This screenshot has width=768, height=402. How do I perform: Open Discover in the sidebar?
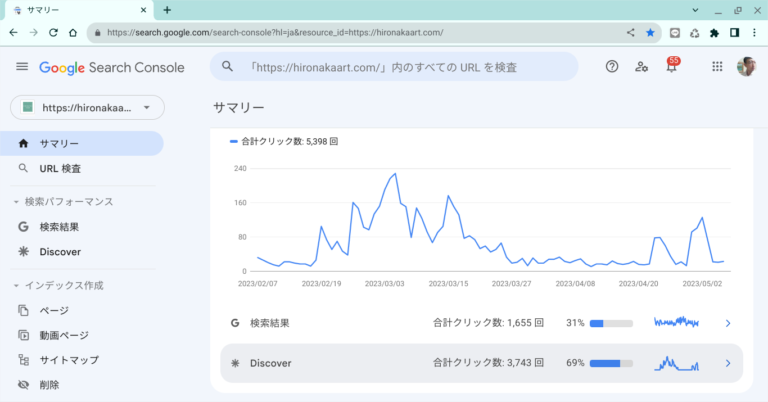(81, 252)
